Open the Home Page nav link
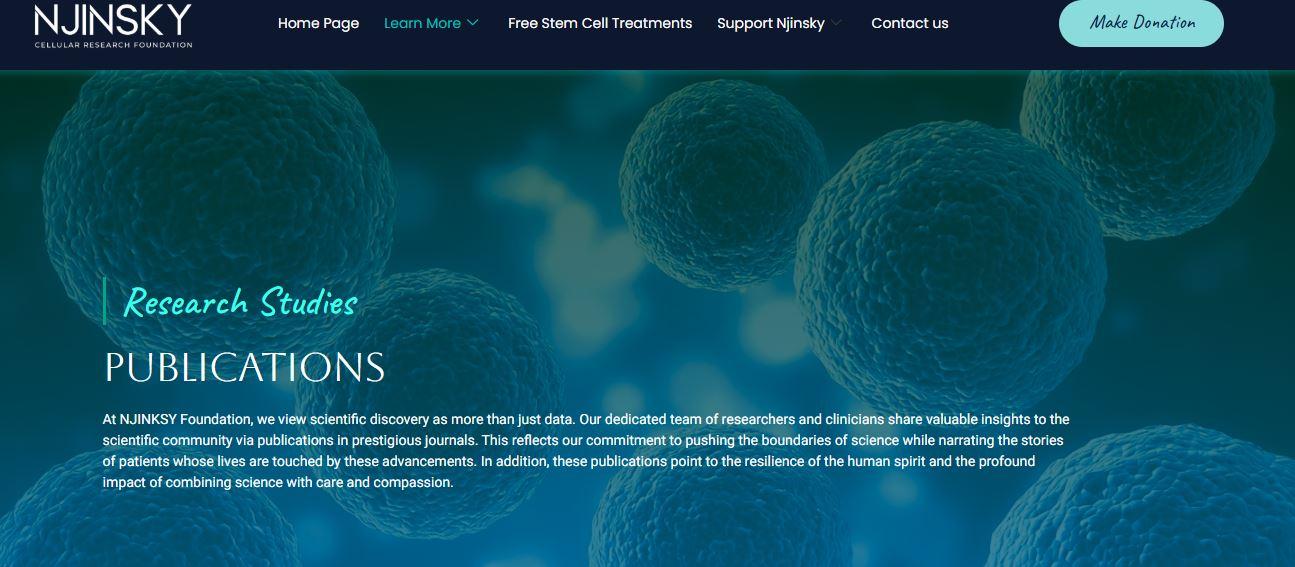Image resolution: width=1295 pixels, height=567 pixels. [x=318, y=23]
